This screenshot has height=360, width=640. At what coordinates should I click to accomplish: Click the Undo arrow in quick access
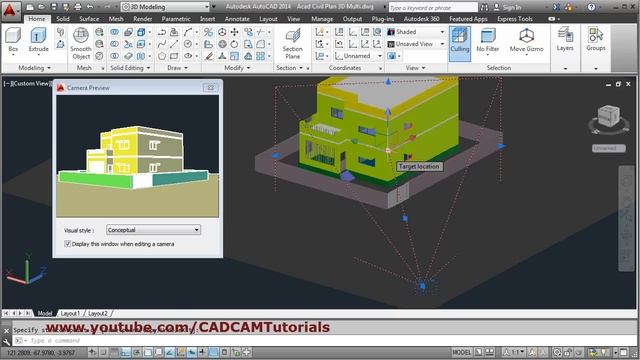[90, 7]
